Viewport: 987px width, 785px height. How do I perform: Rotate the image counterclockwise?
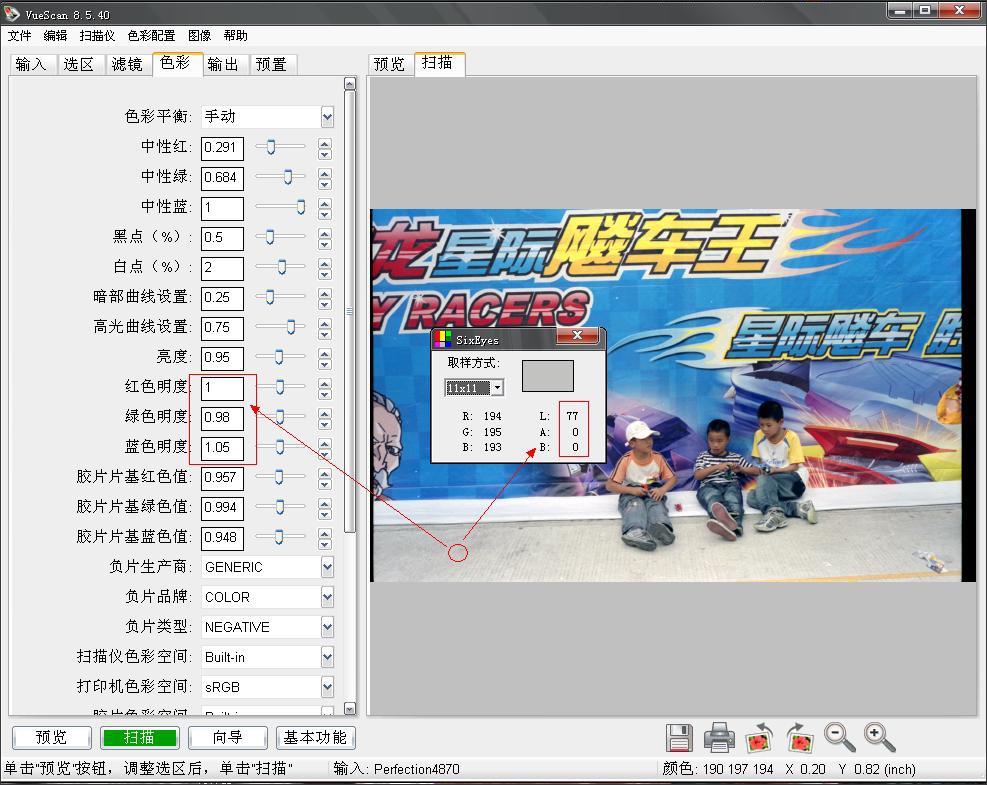tap(759, 738)
